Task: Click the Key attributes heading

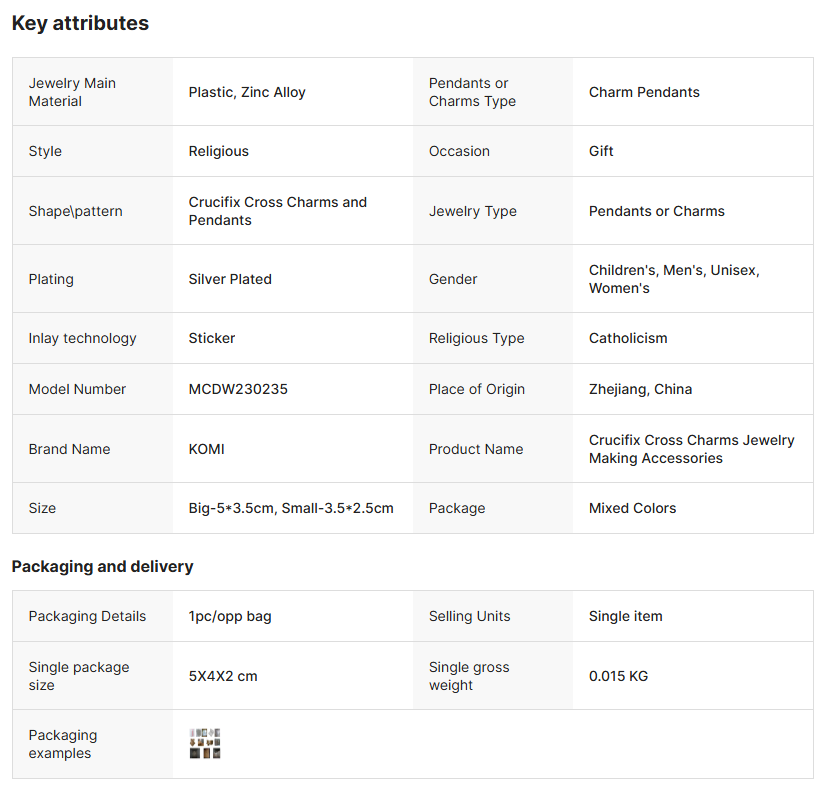Action: coord(80,23)
